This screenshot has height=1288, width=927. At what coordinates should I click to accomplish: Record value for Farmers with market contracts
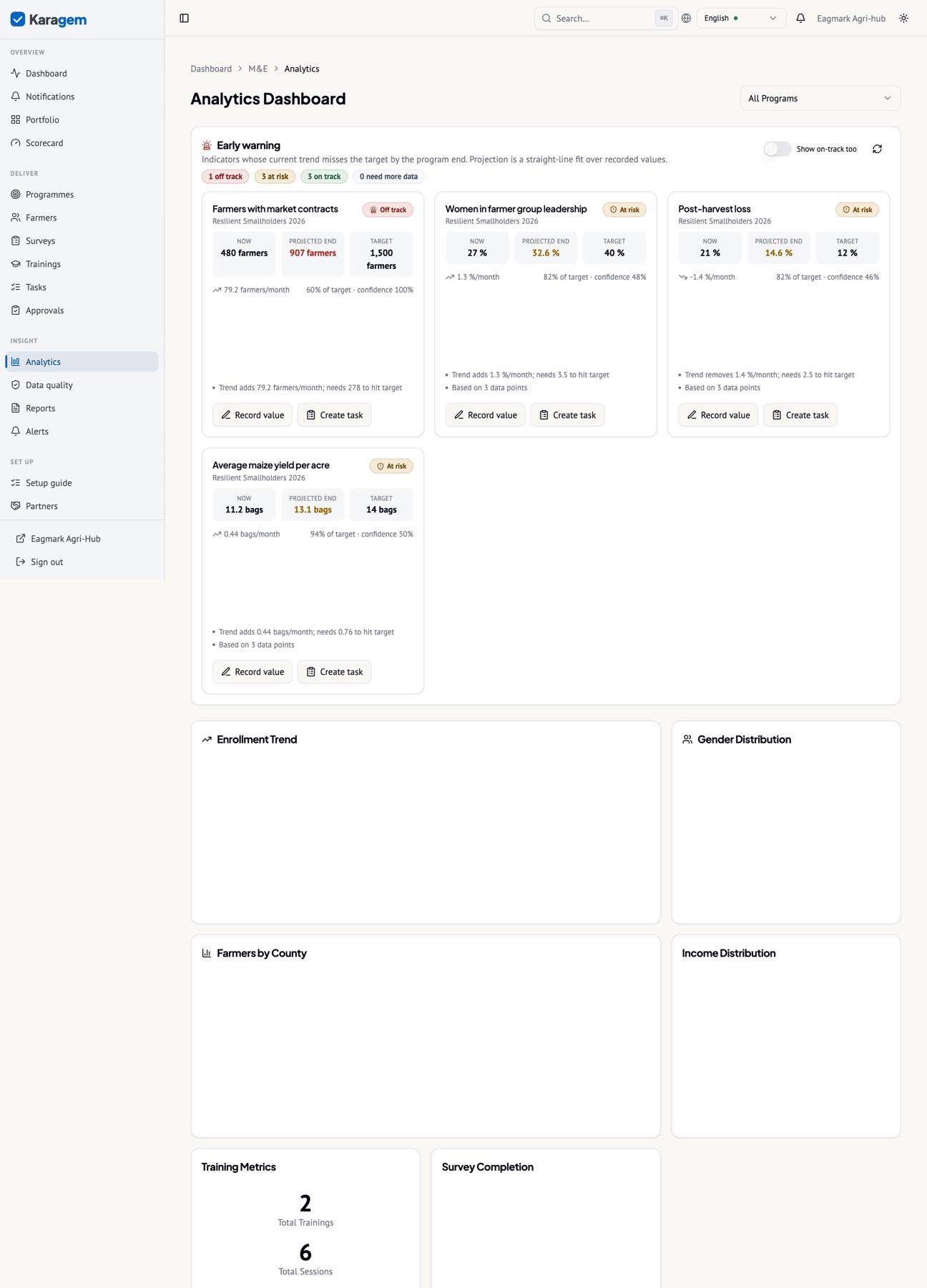click(252, 415)
